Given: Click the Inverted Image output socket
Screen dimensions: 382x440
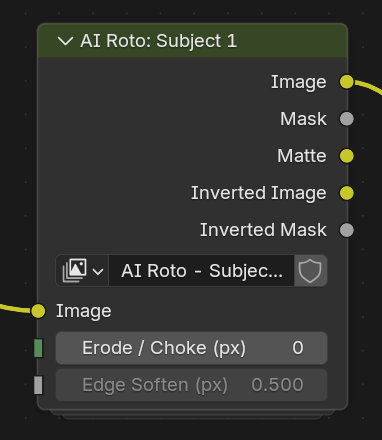Looking at the screenshot, I should 347,193.
